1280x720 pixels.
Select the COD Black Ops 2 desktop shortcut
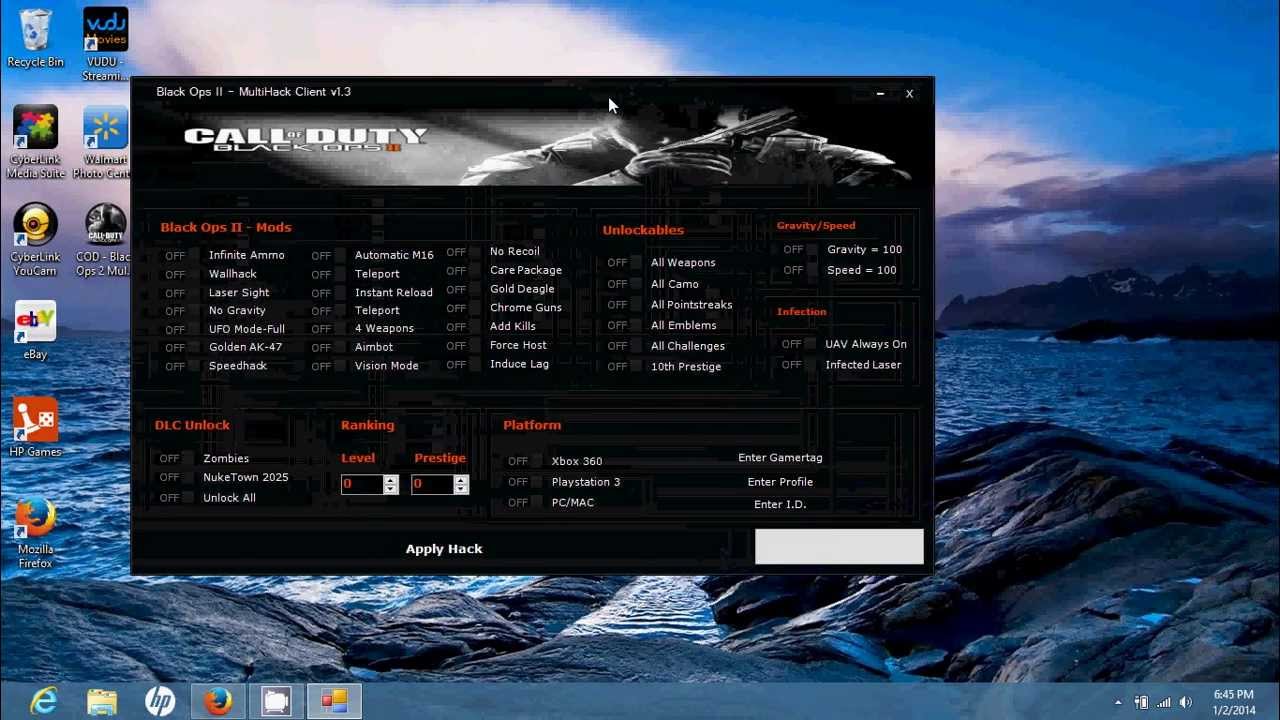105,240
